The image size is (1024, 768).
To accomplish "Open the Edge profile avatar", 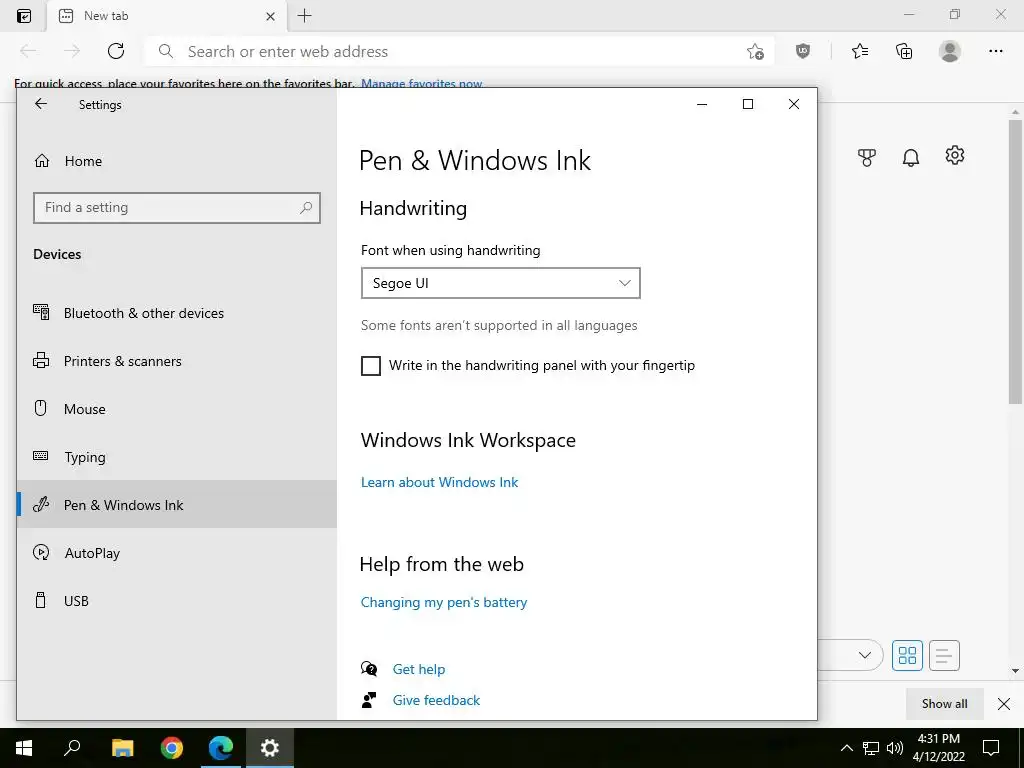I will click(950, 51).
